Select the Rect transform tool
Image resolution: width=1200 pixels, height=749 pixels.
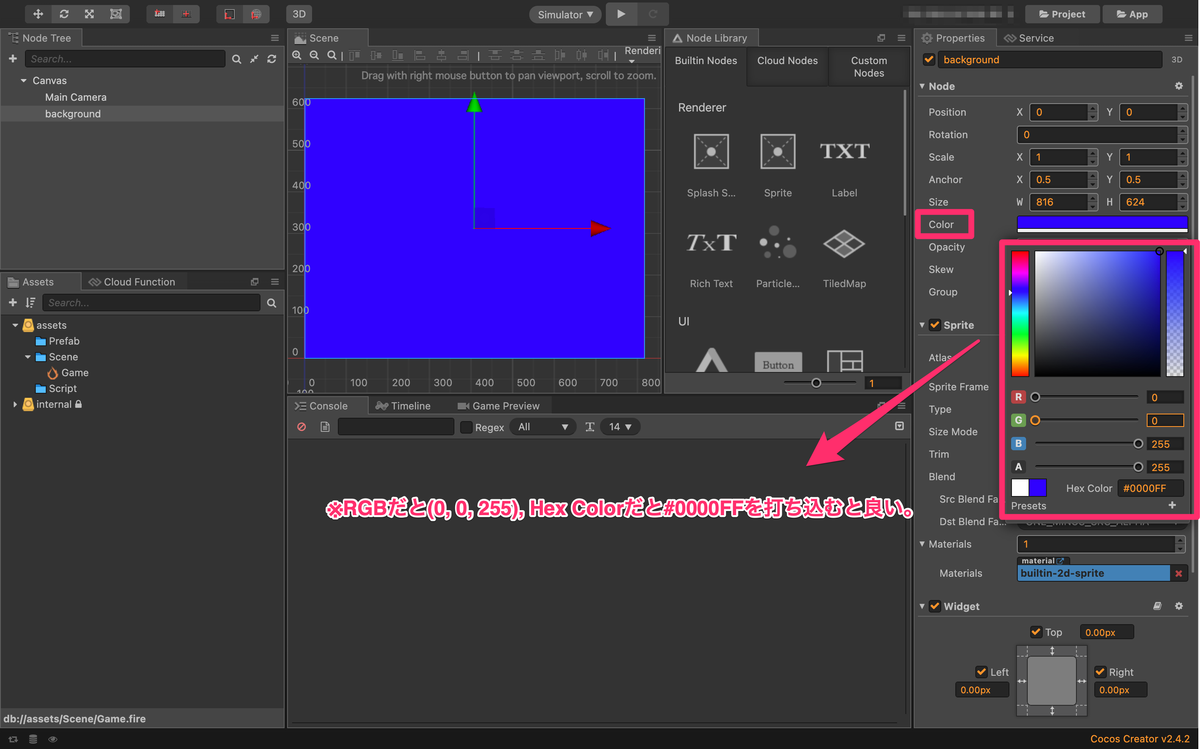(117, 14)
